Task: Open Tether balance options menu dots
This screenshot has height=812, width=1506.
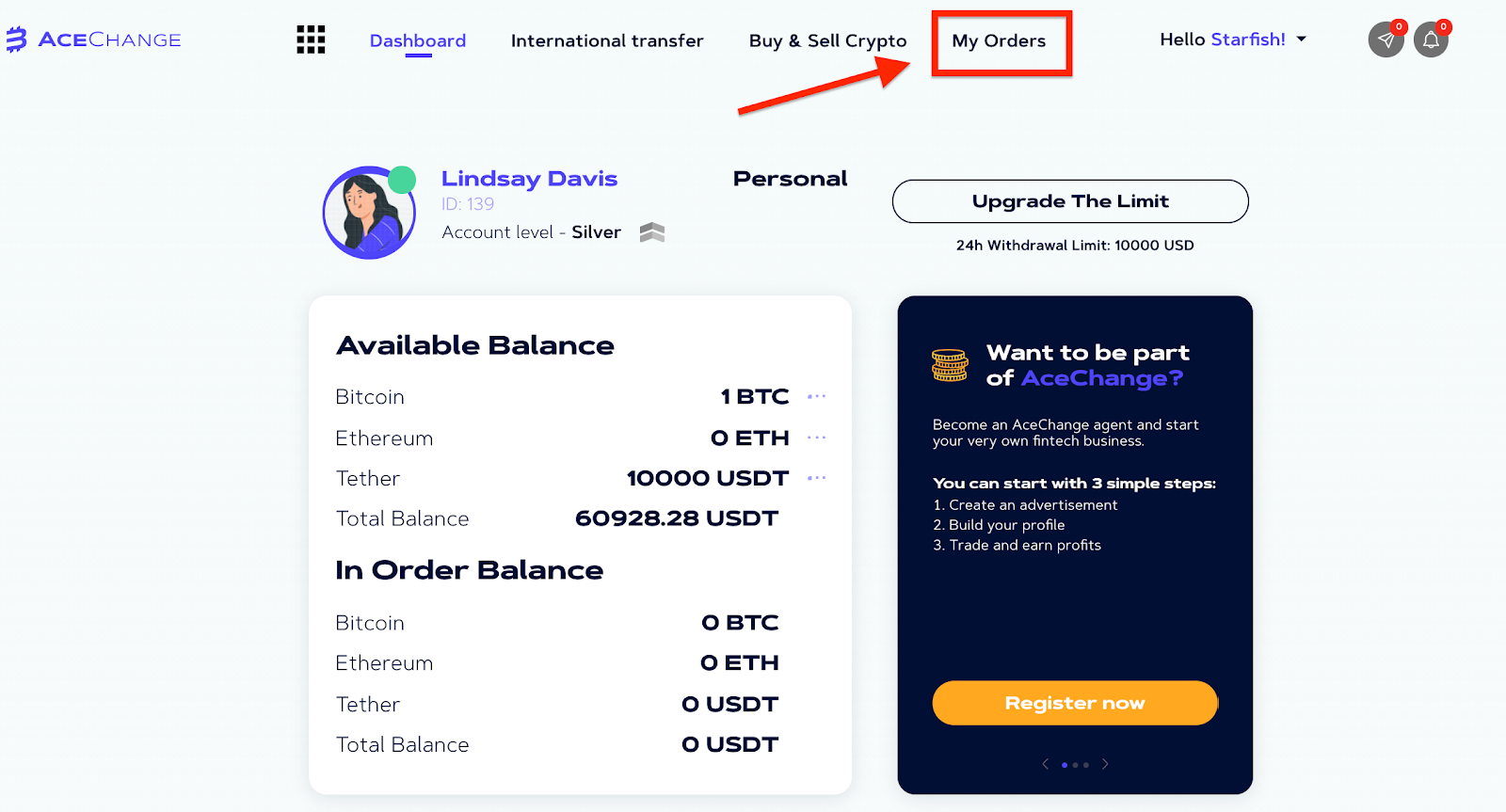Action: click(816, 478)
